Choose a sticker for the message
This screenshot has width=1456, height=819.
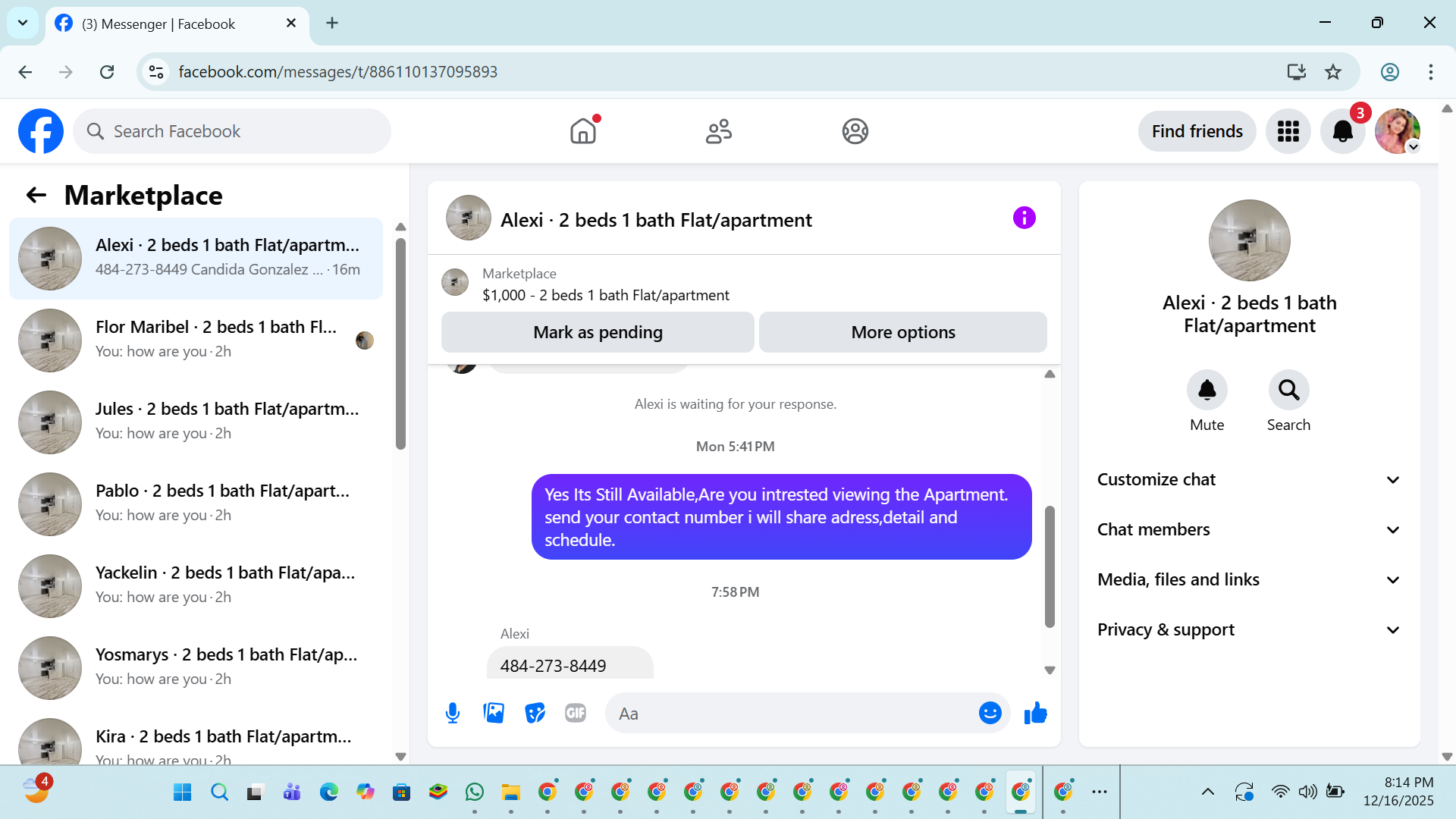(x=535, y=714)
